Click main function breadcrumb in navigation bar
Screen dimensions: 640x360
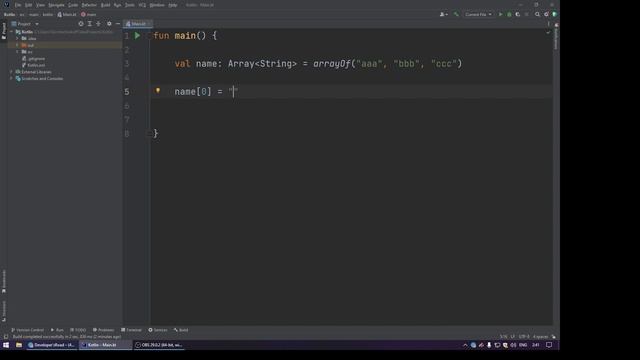point(89,14)
